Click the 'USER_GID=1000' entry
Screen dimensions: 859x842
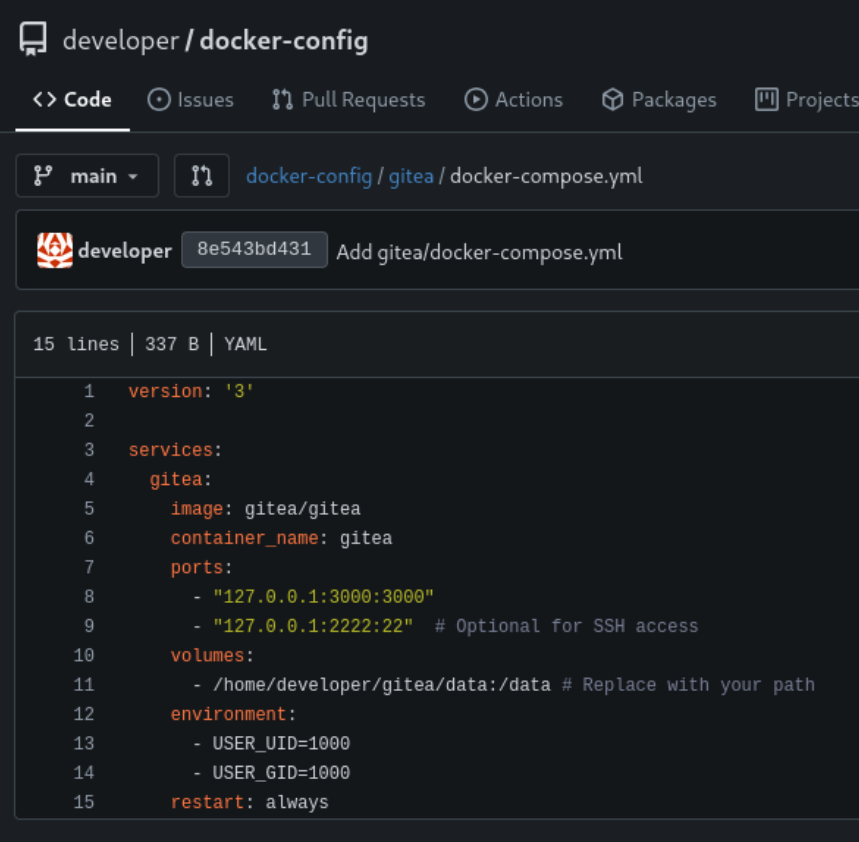tap(281, 773)
